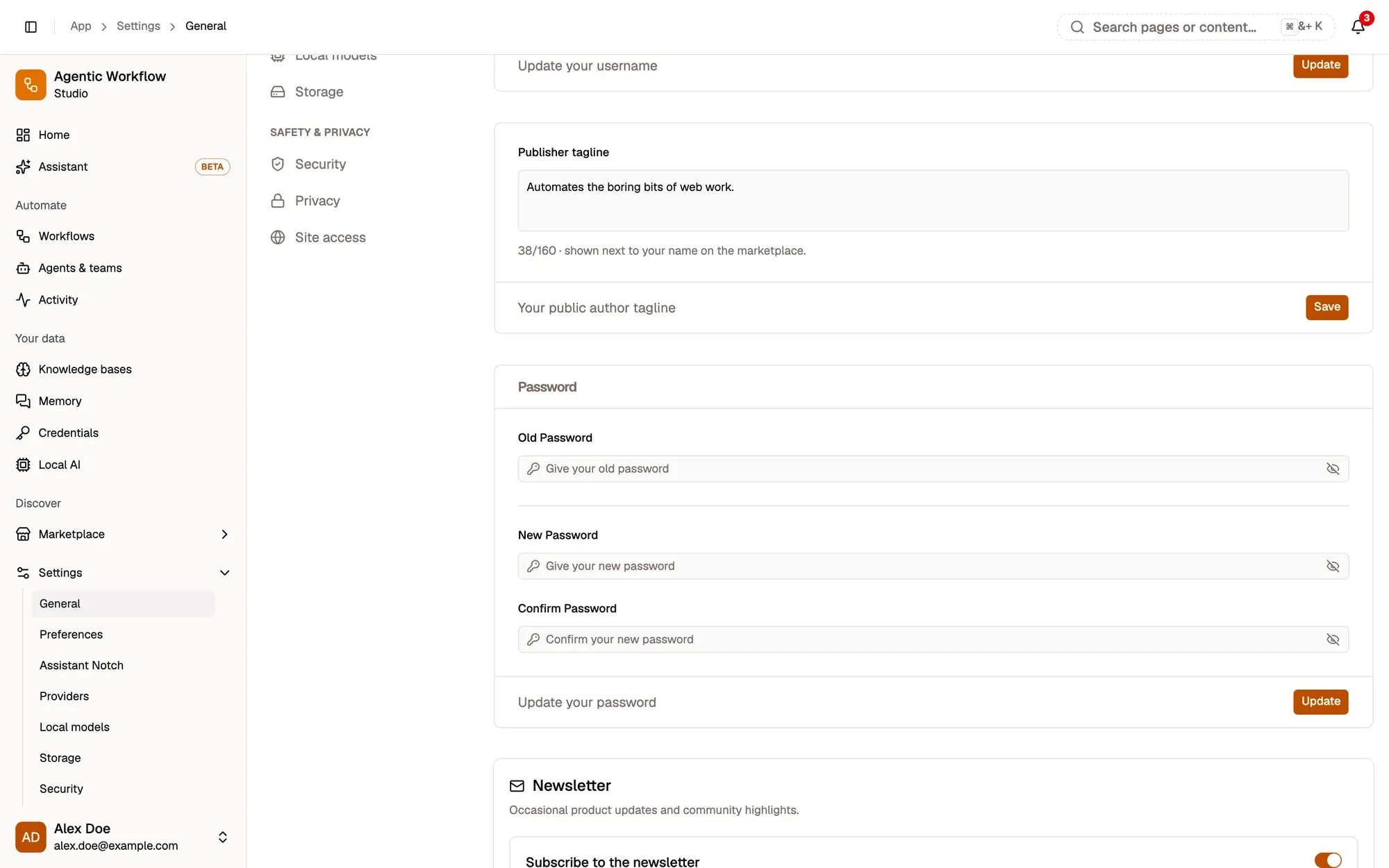Focus the search pages or content box
Screen dimensions: 1389x868
point(1196,27)
